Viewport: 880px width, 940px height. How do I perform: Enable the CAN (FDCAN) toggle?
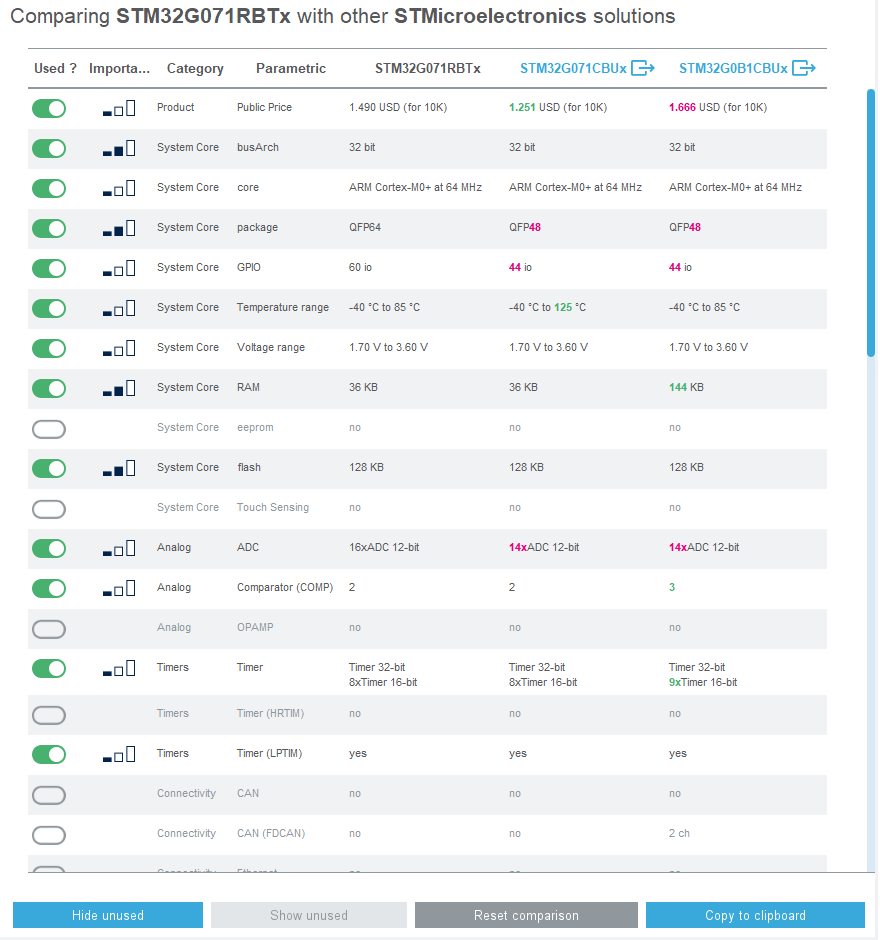pyautogui.click(x=49, y=835)
